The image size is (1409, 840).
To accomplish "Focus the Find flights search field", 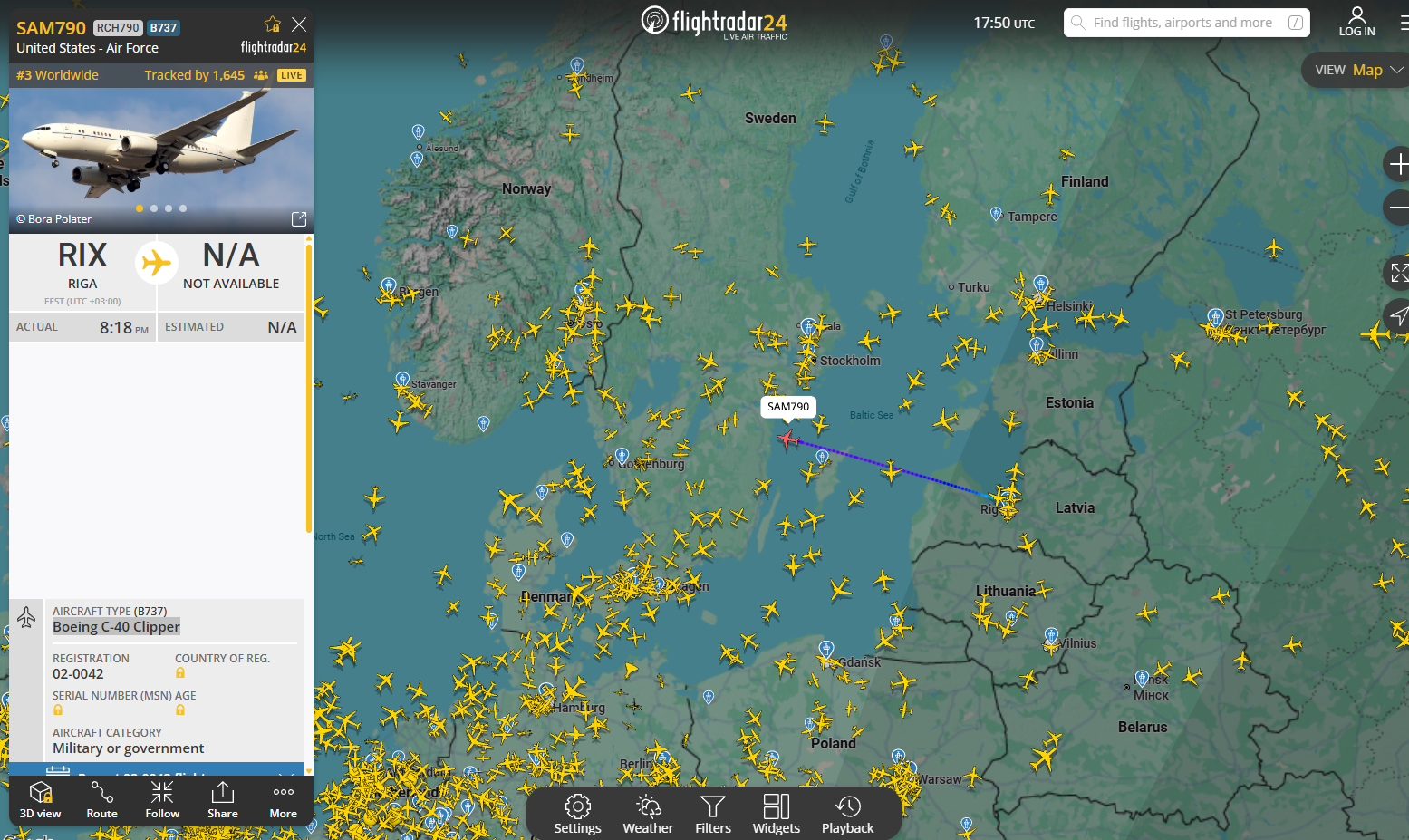I will click(1186, 23).
